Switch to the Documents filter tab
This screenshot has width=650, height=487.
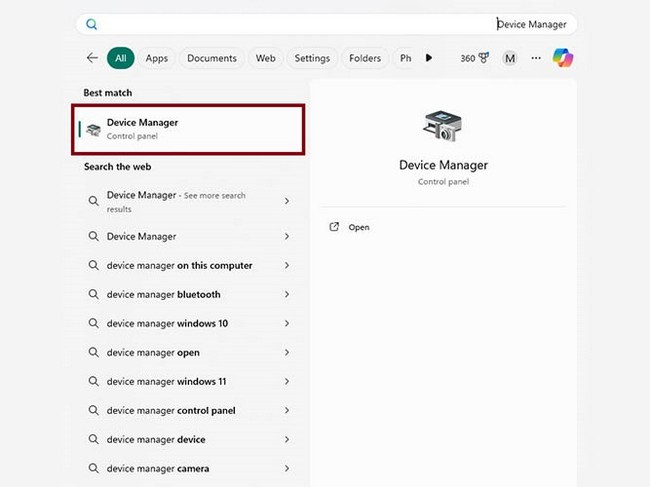(212, 58)
